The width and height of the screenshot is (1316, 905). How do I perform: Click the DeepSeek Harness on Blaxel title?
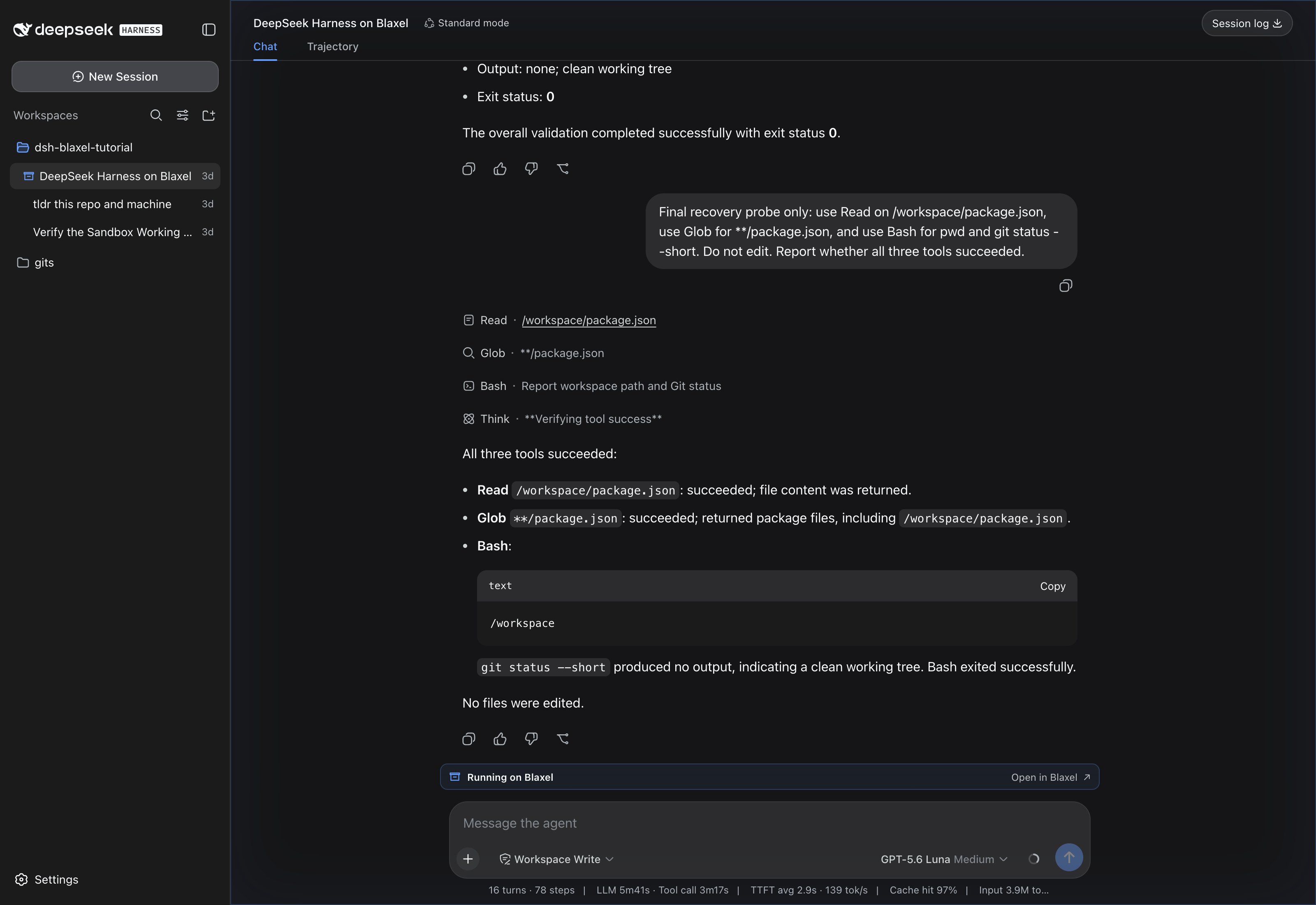pos(331,23)
